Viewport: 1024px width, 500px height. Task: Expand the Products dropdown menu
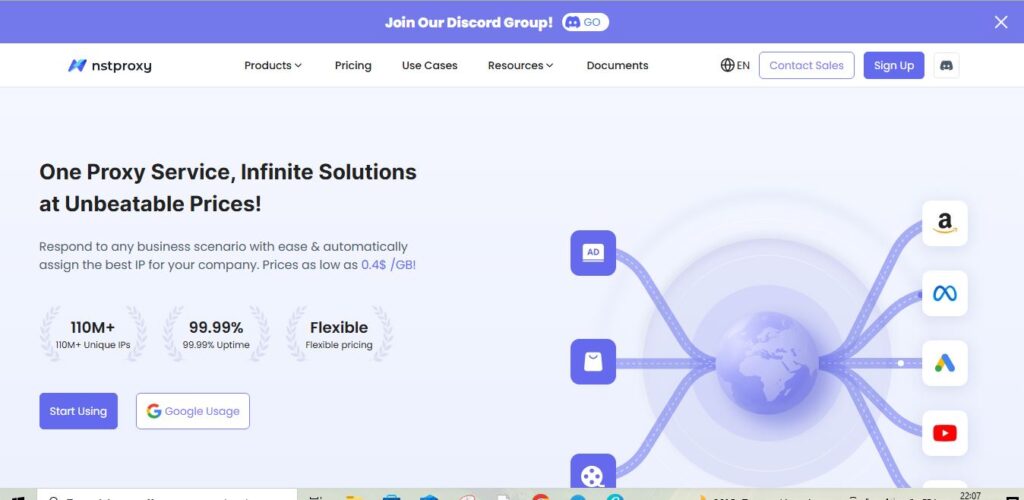[x=272, y=66]
